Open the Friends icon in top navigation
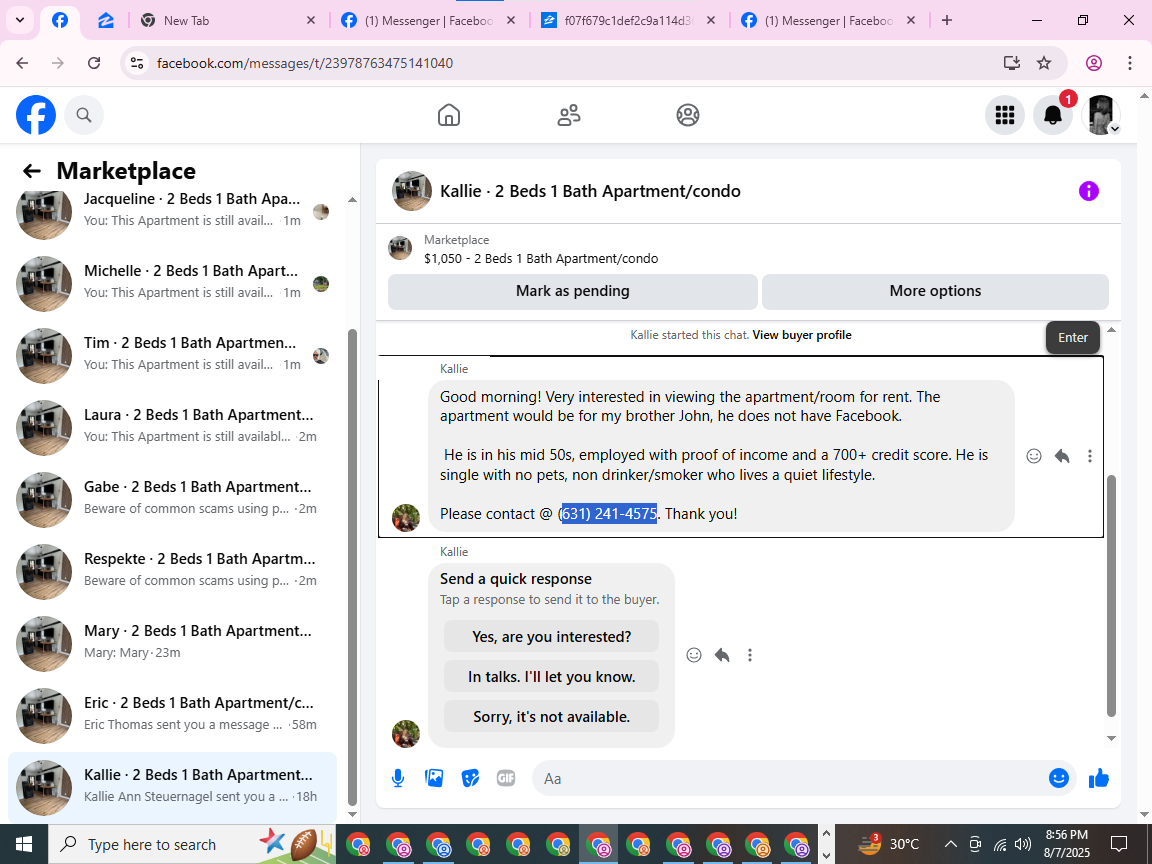1152x864 pixels. pos(569,115)
